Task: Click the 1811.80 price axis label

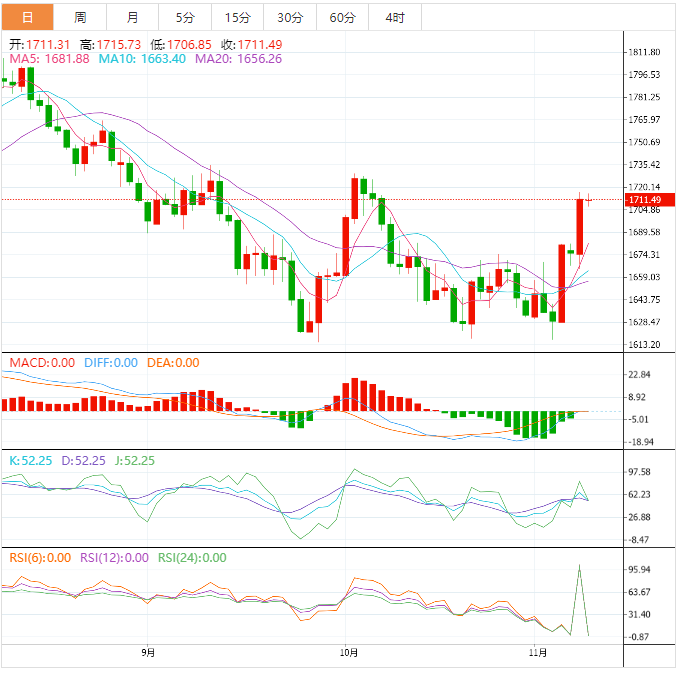Action: pyautogui.click(x=644, y=52)
